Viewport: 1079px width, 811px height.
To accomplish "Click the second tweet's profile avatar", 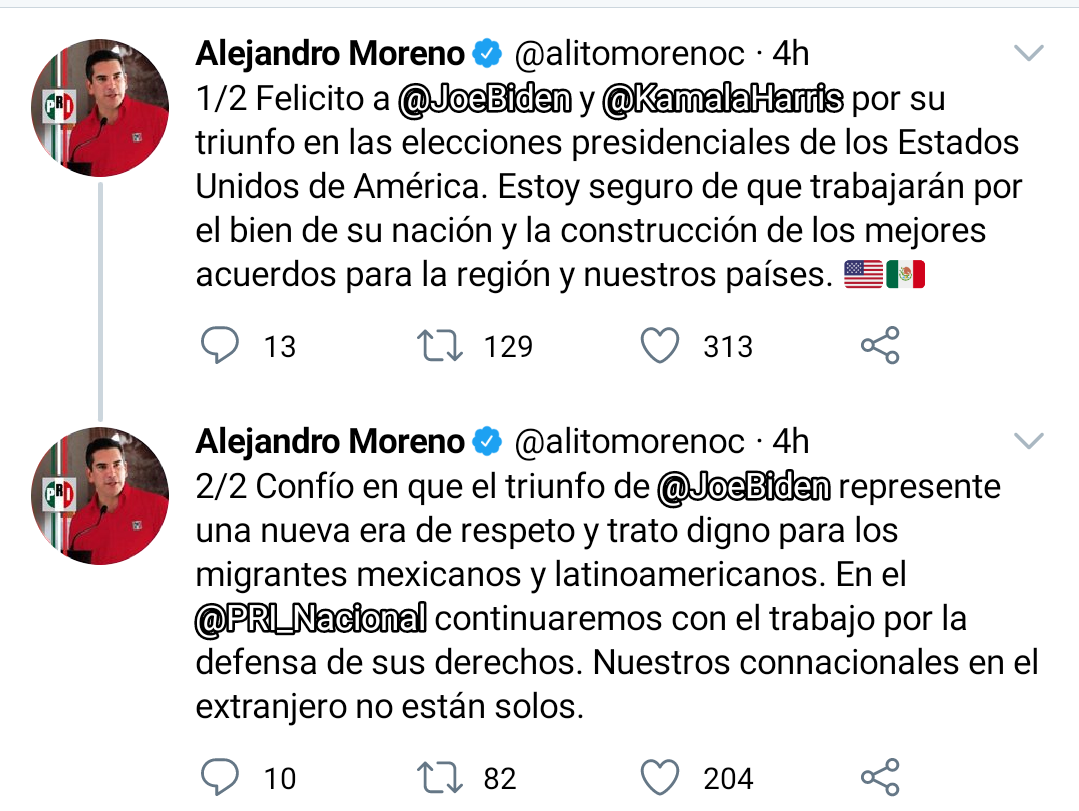I will click(102, 494).
